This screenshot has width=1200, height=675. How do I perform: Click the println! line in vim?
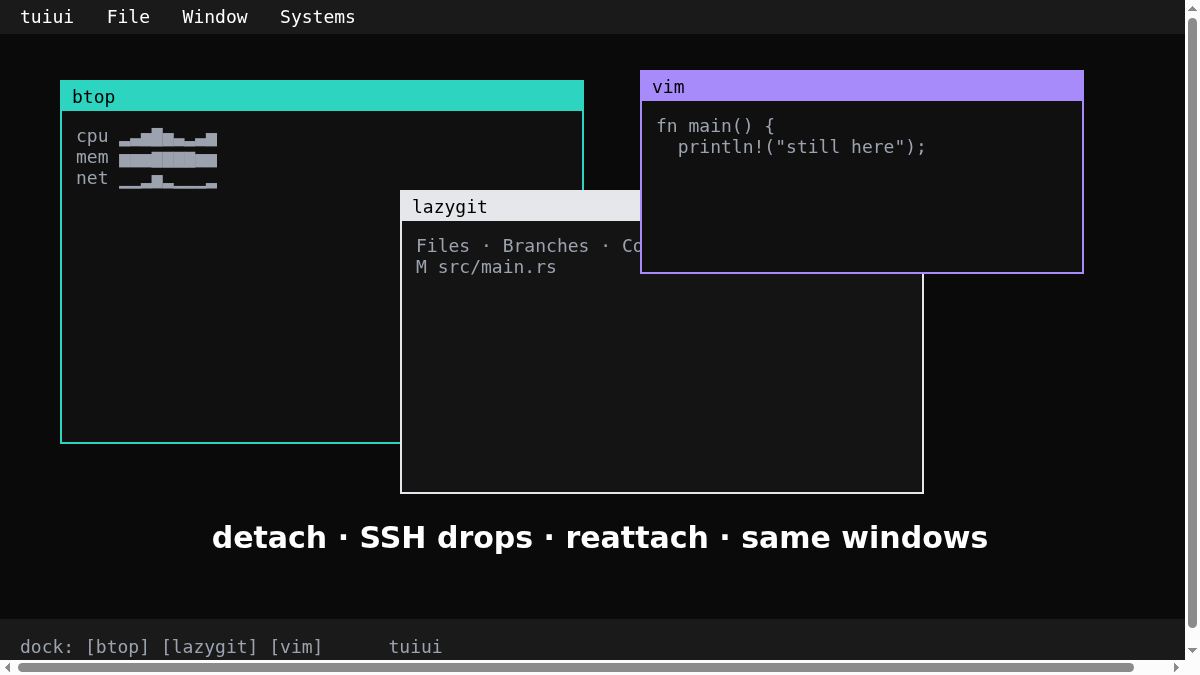(802, 147)
